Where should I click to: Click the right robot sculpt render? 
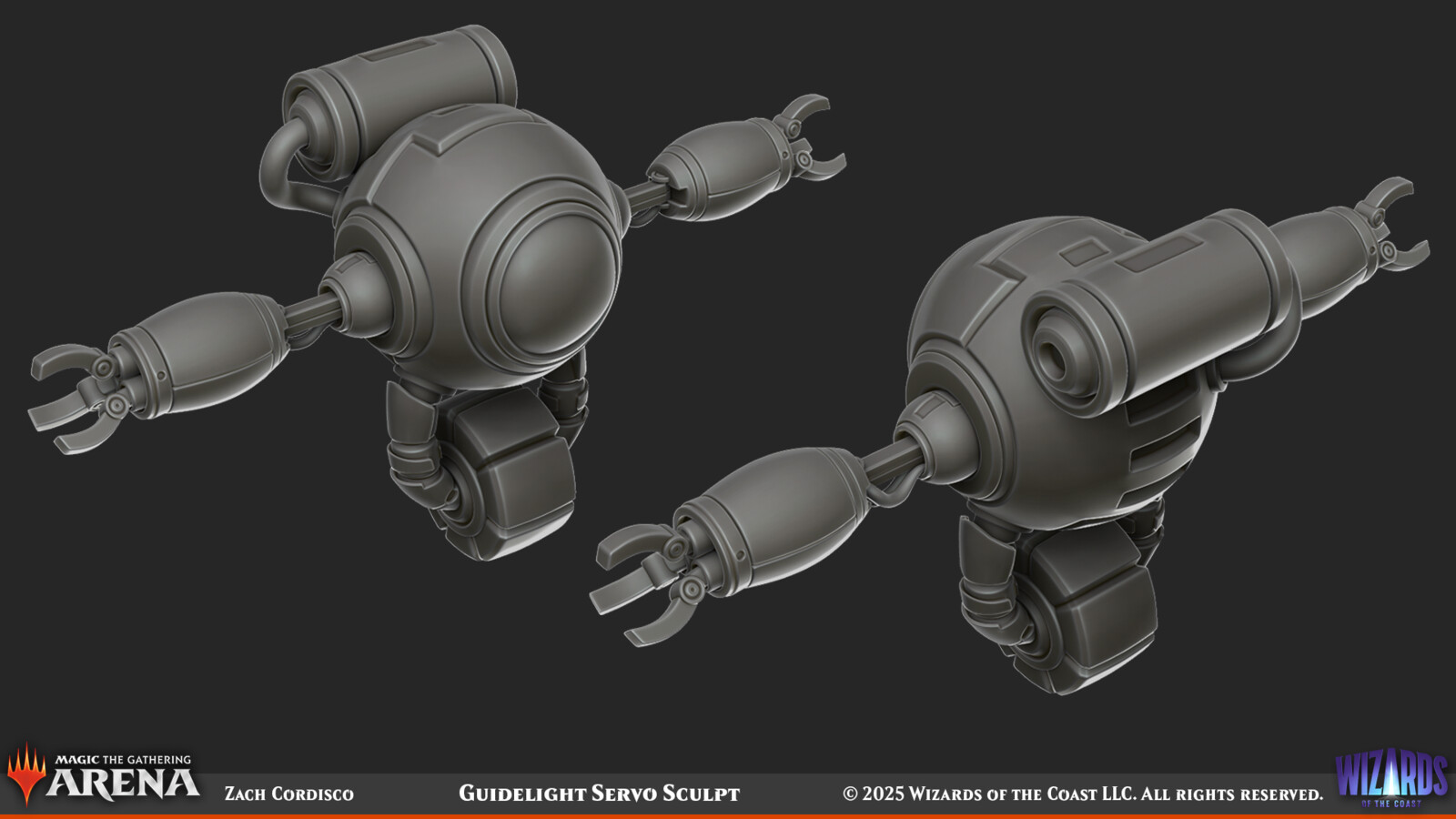coord(1010,437)
